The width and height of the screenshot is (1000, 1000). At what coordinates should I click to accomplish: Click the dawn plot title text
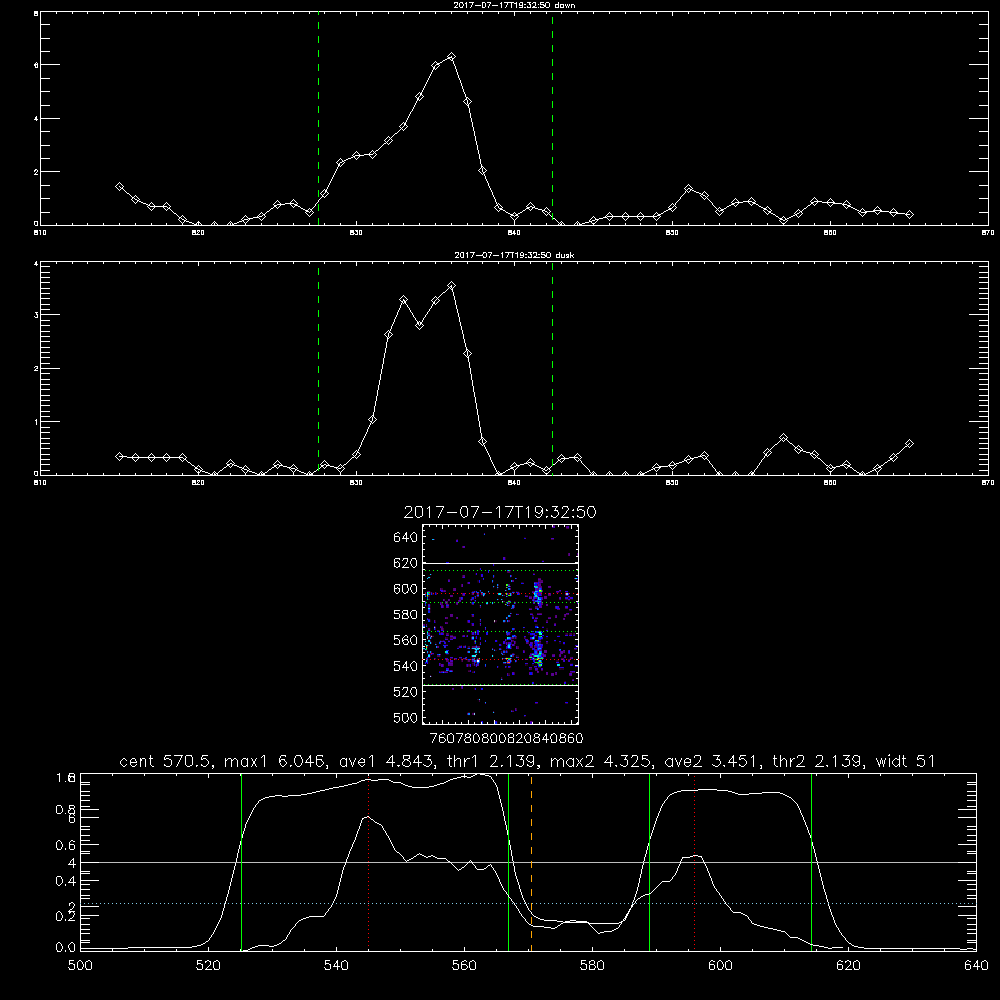click(x=514, y=5)
